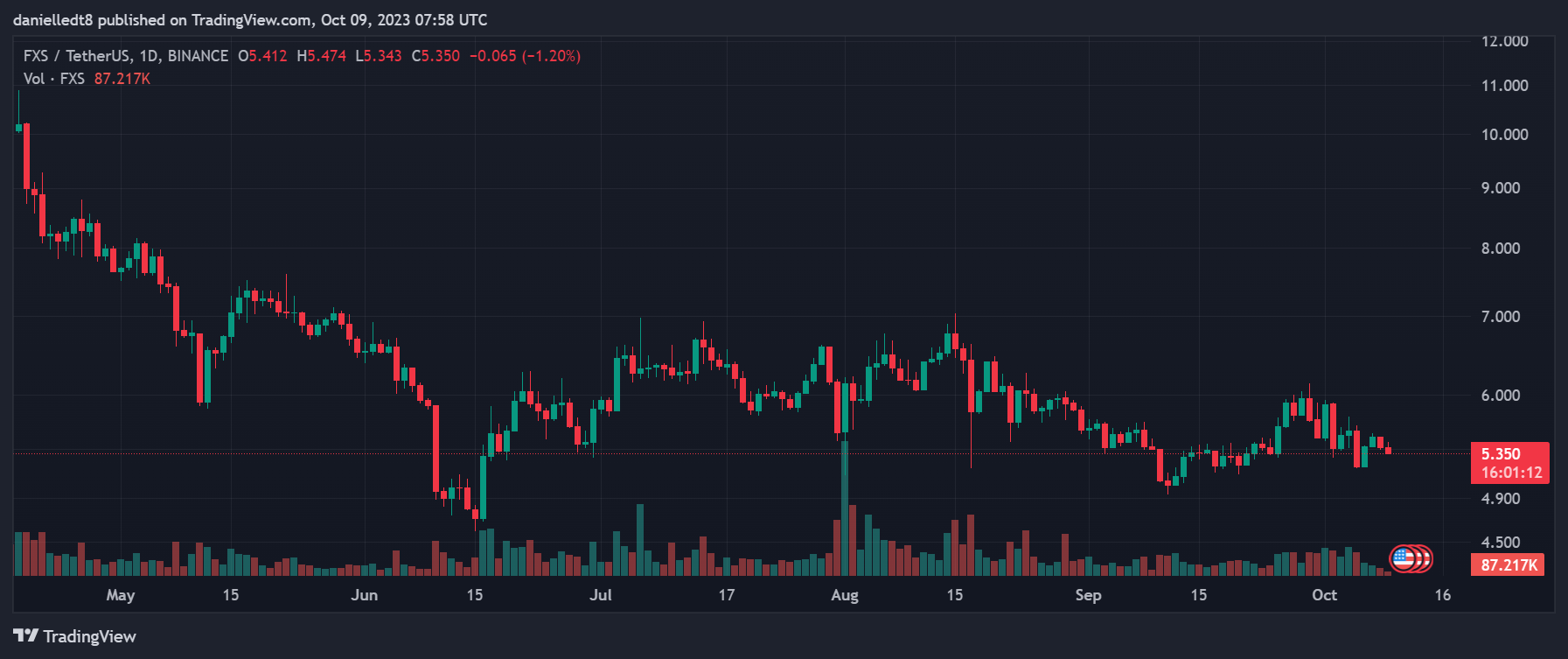Click the 11.000 price axis label

[x=1504, y=86]
